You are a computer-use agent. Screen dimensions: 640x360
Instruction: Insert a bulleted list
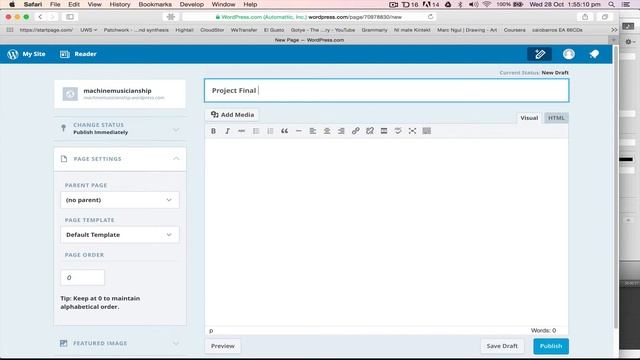tap(256, 131)
